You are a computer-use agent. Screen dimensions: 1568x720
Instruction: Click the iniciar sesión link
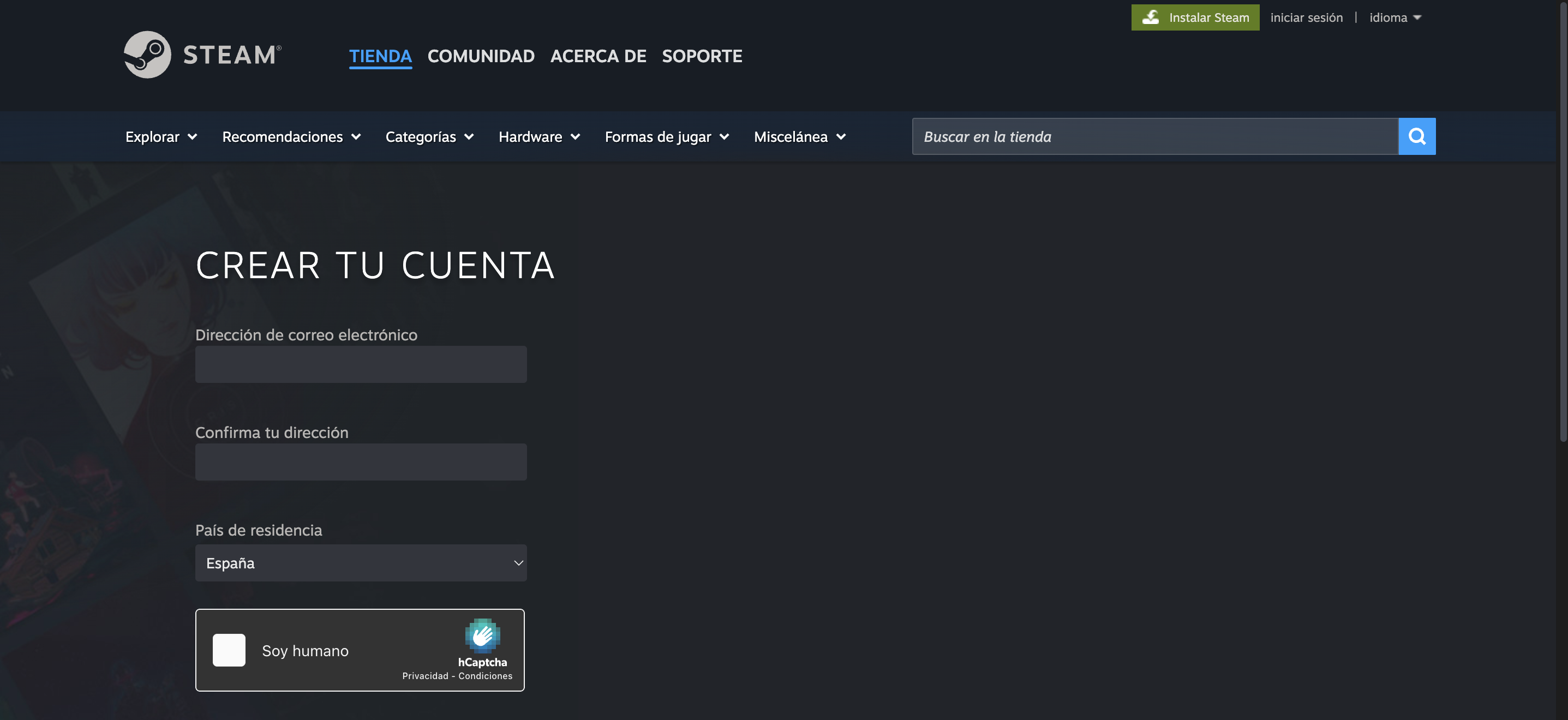click(x=1306, y=17)
